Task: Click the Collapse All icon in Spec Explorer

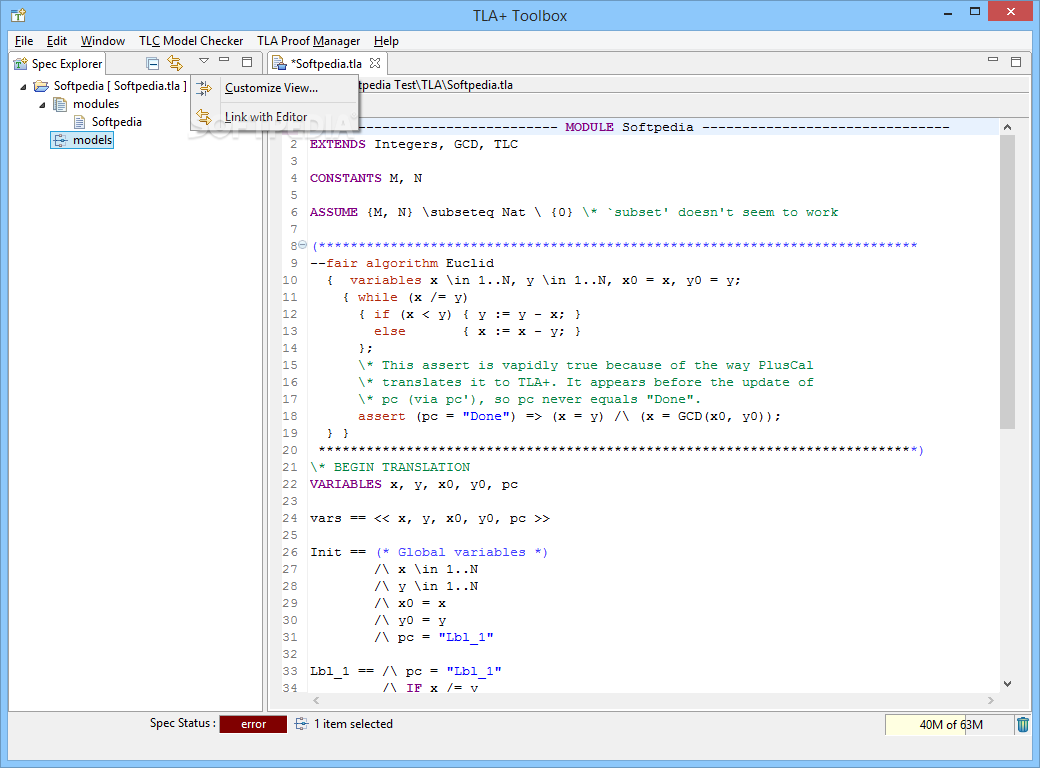Action: click(153, 64)
